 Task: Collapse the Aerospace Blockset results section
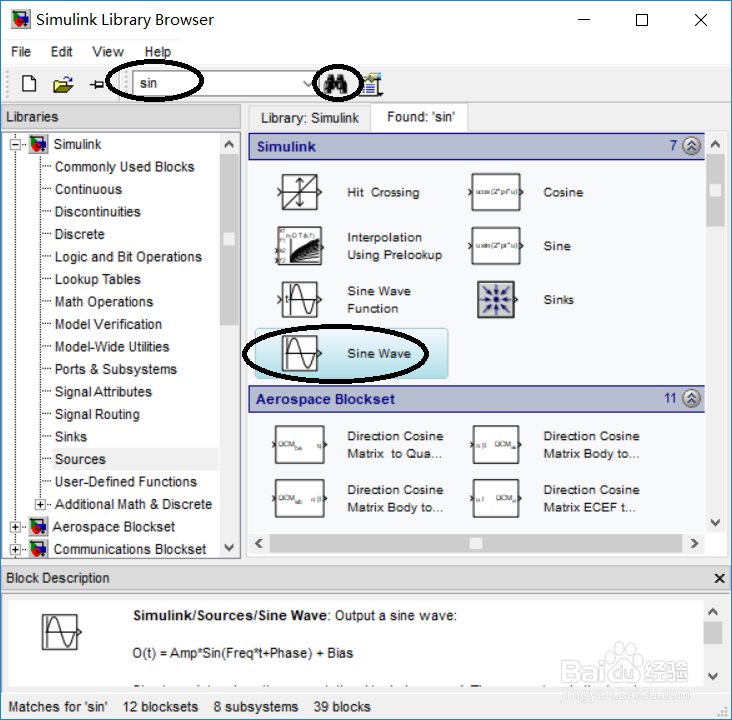[691, 398]
